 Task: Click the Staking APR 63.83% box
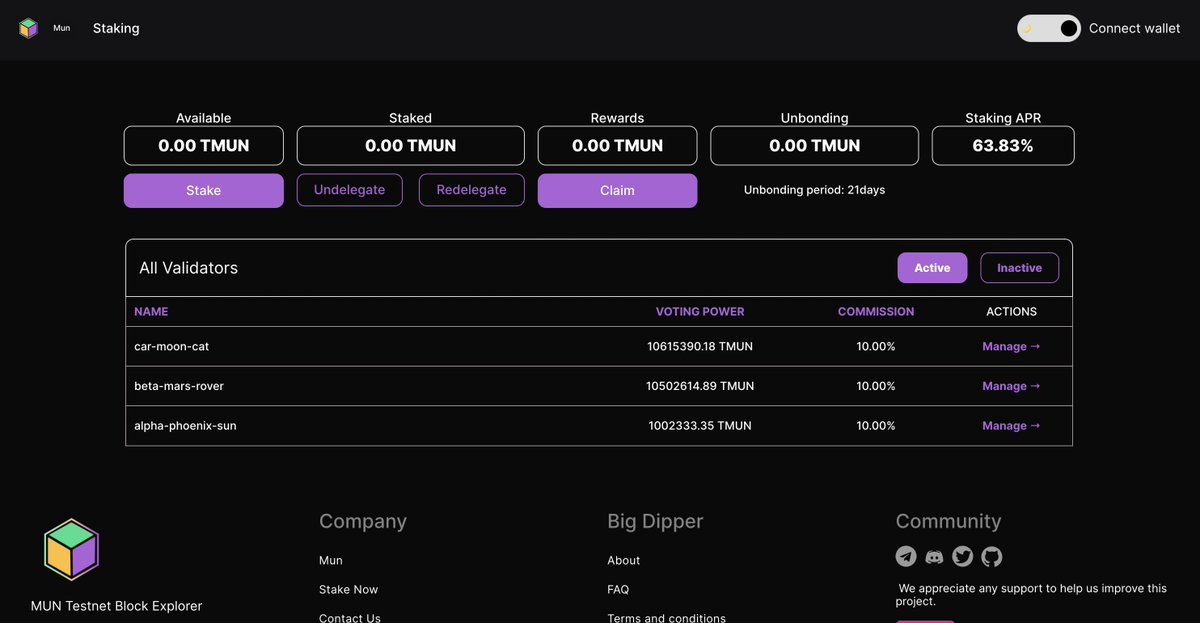tap(1003, 146)
